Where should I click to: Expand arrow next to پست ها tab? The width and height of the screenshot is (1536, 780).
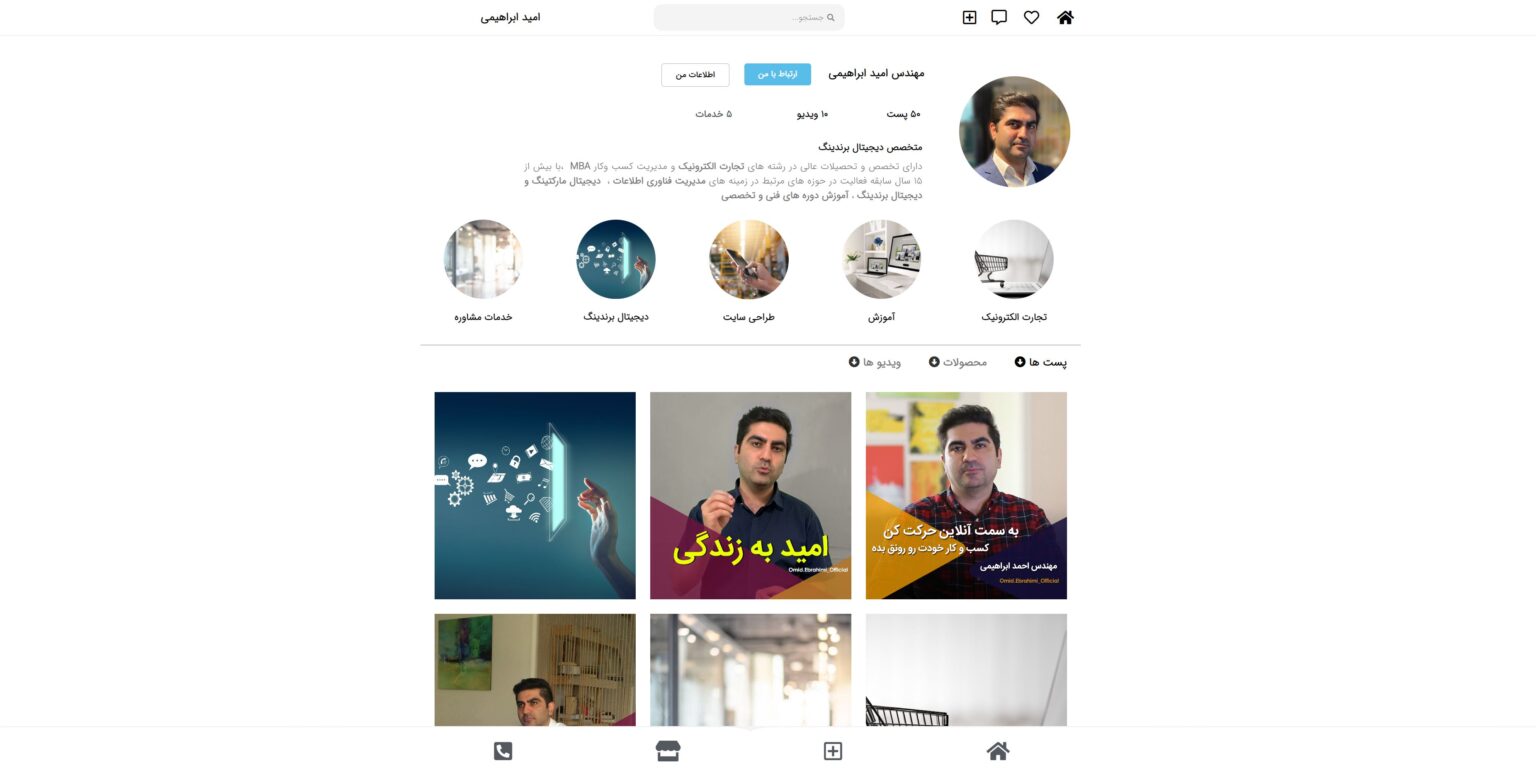click(1020, 362)
